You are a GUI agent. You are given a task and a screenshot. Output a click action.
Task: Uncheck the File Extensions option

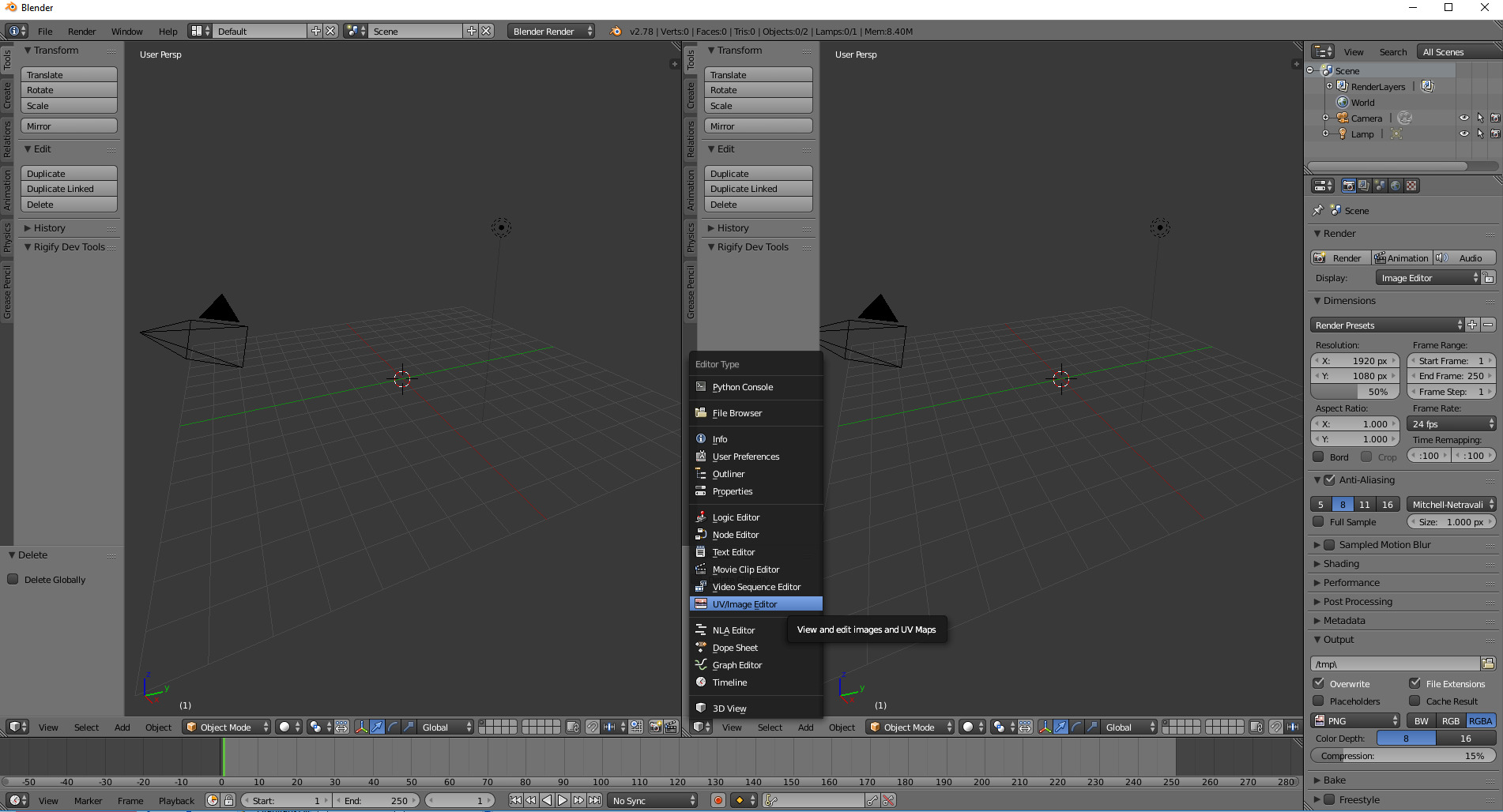point(1414,683)
